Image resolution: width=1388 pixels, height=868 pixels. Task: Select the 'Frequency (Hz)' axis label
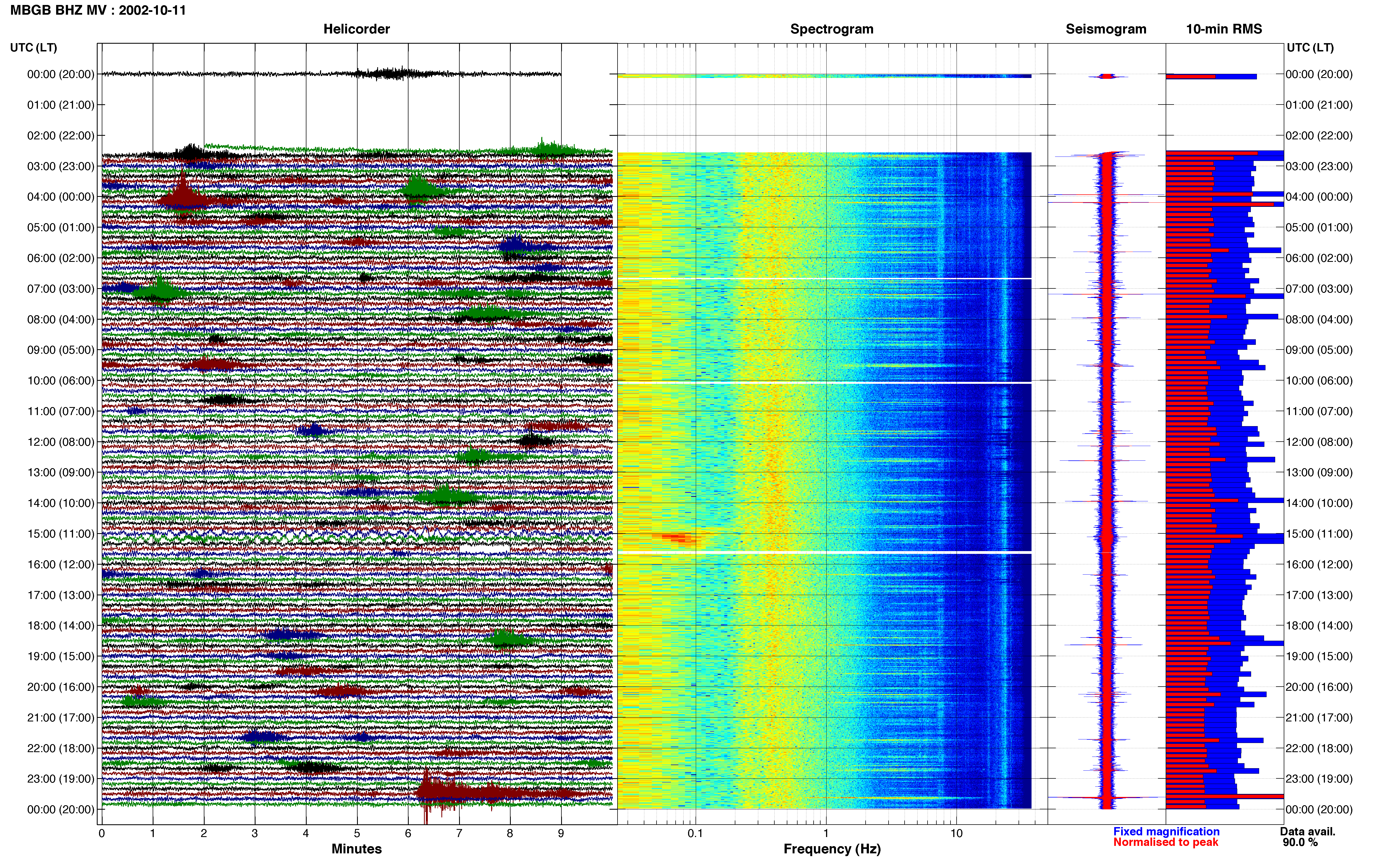(832, 848)
